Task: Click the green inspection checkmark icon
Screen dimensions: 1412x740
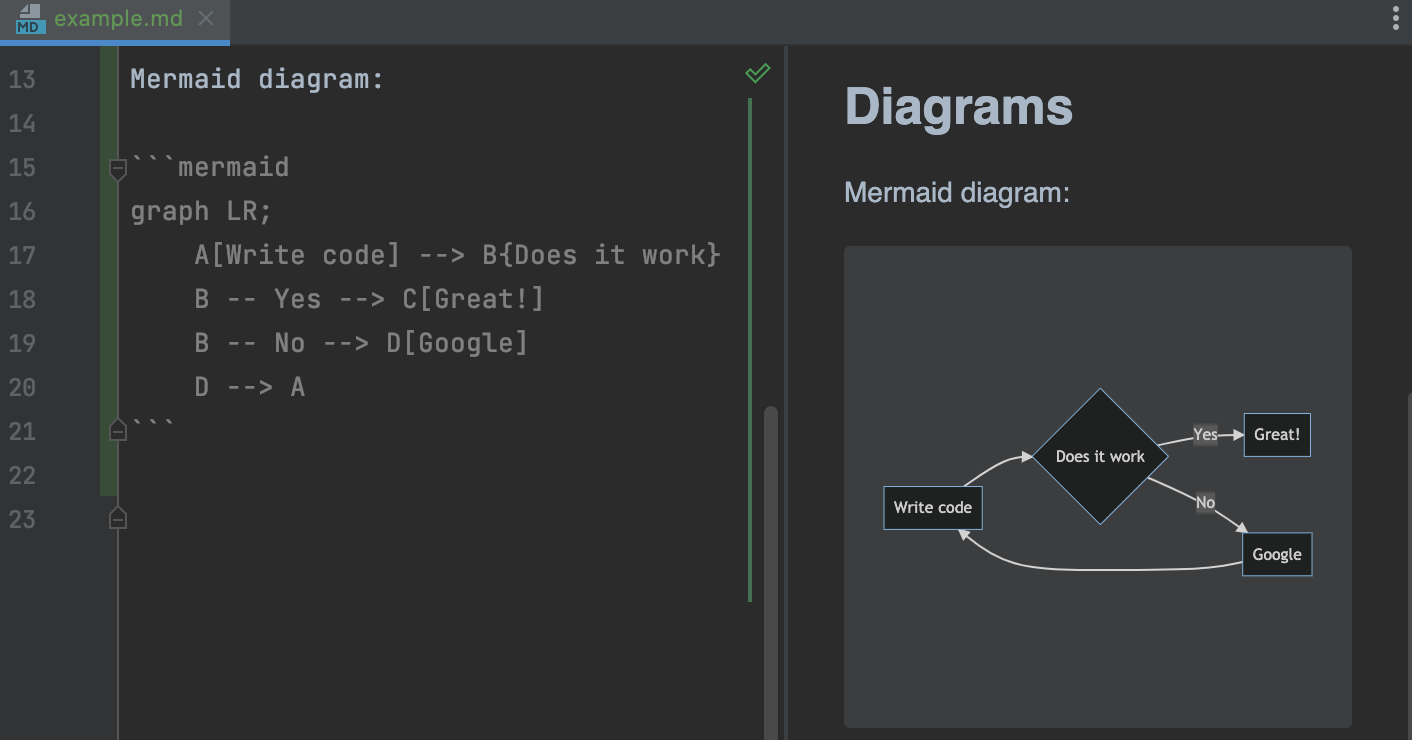Action: 758,73
